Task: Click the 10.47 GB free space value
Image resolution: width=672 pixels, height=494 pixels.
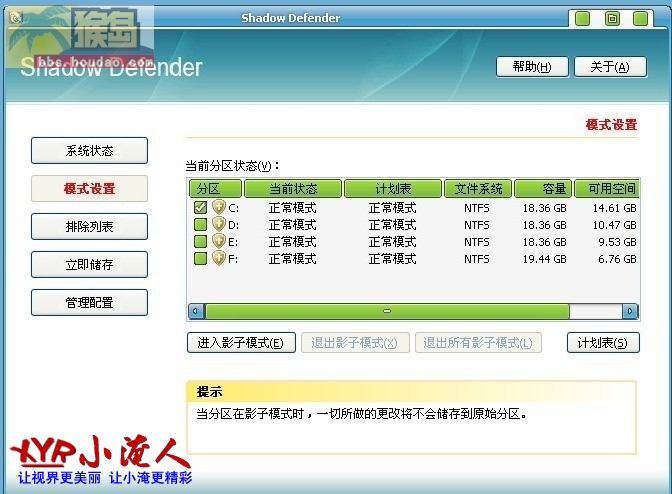Action: 615,225
